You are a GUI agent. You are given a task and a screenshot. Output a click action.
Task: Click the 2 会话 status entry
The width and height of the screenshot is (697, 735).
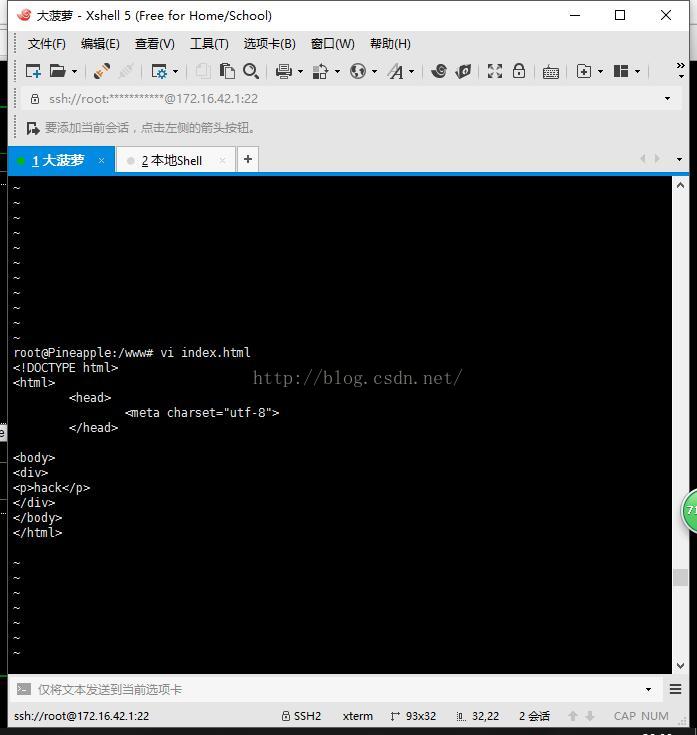(x=534, y=716)
